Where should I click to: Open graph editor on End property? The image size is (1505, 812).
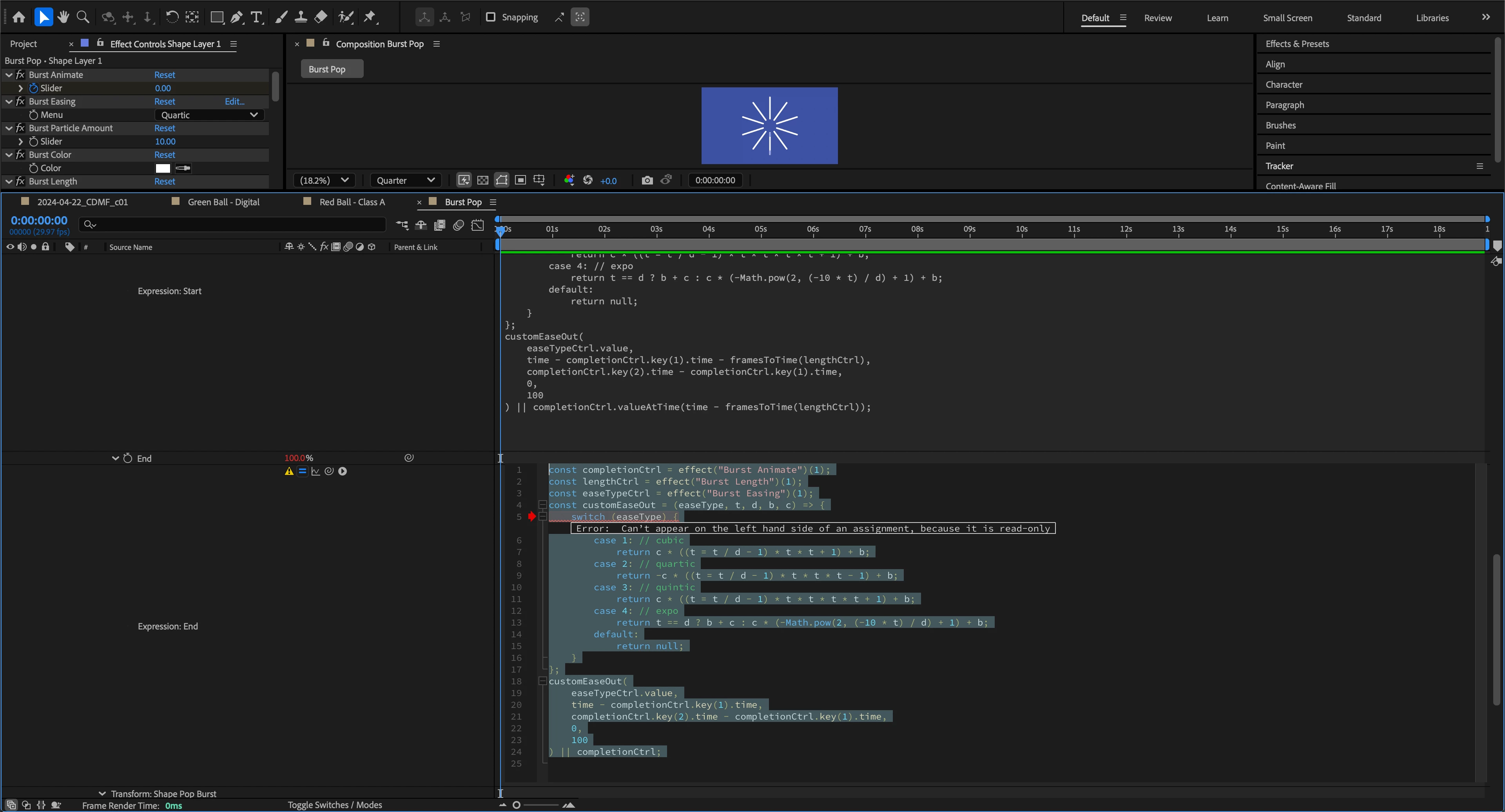pyautogui.click(x=316, y=472)
